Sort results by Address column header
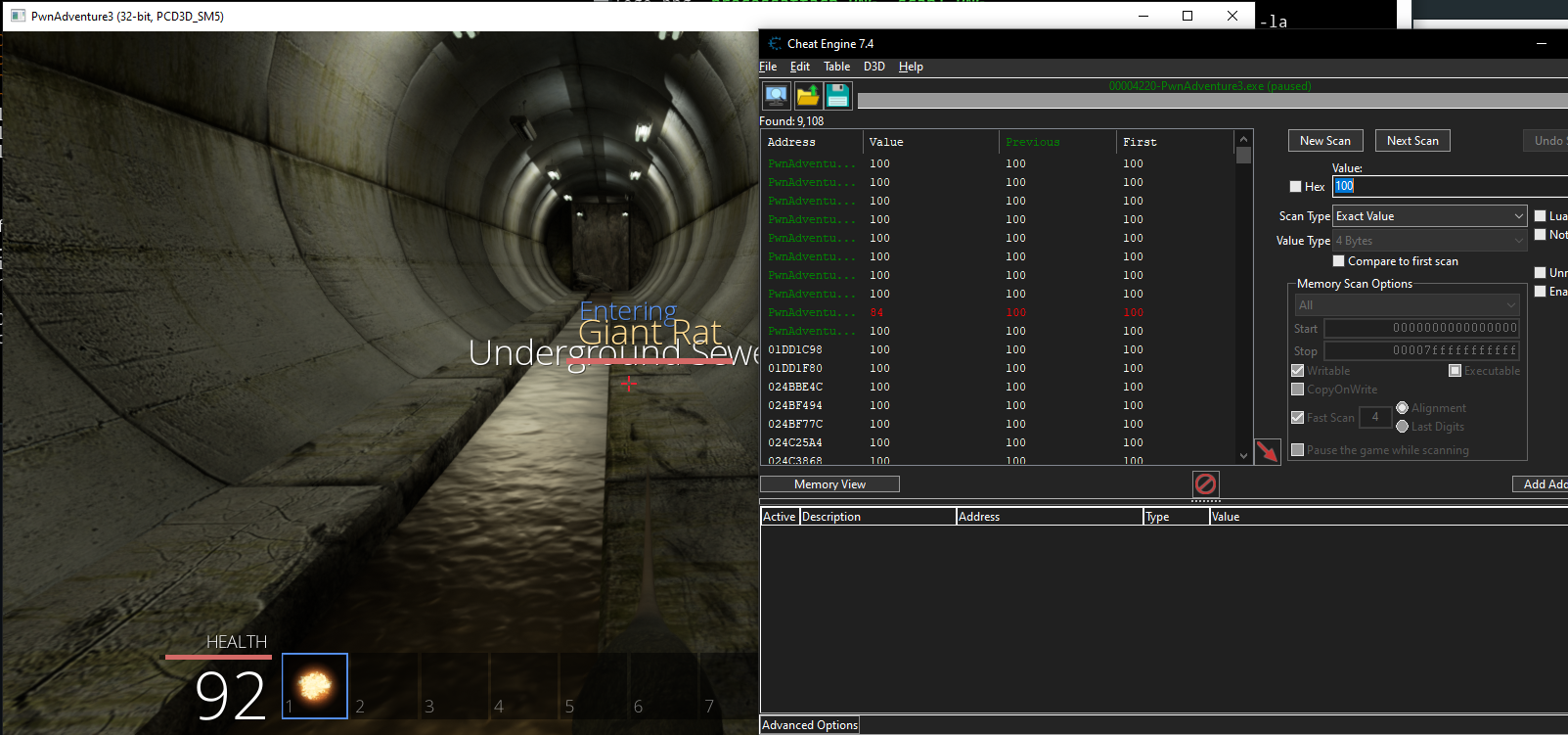1568x735 pixels. (x=811, y=142)
